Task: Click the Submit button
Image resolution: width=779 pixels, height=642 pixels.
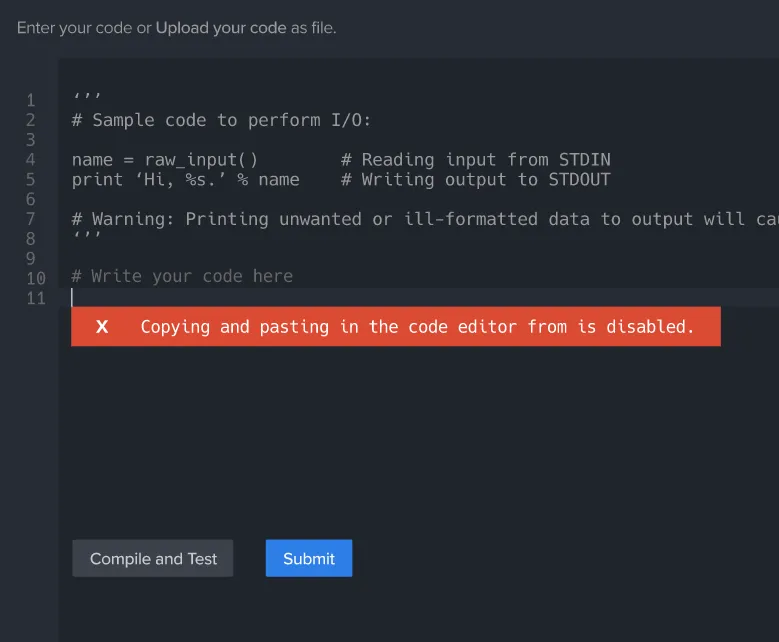Action: click(309, 558)
